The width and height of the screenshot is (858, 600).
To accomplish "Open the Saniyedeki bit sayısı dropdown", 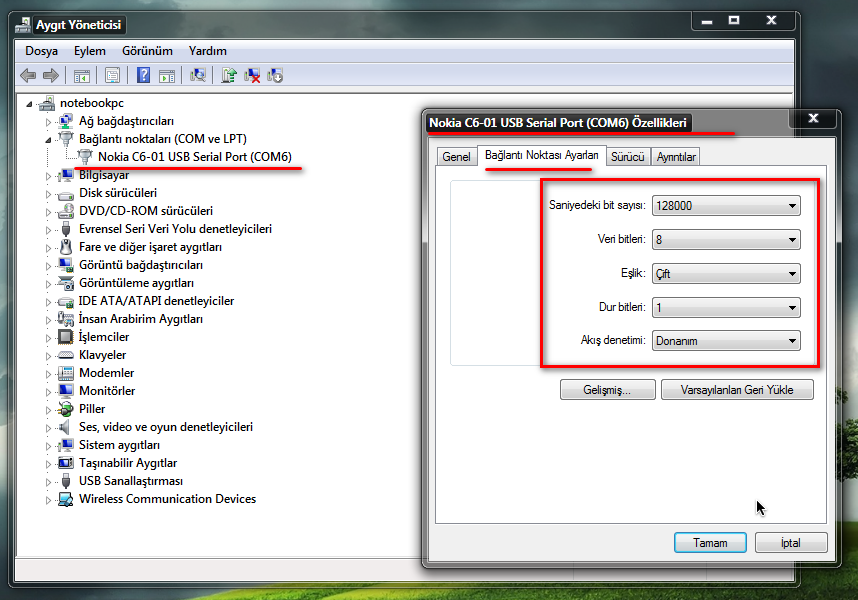I will (726, 206).
